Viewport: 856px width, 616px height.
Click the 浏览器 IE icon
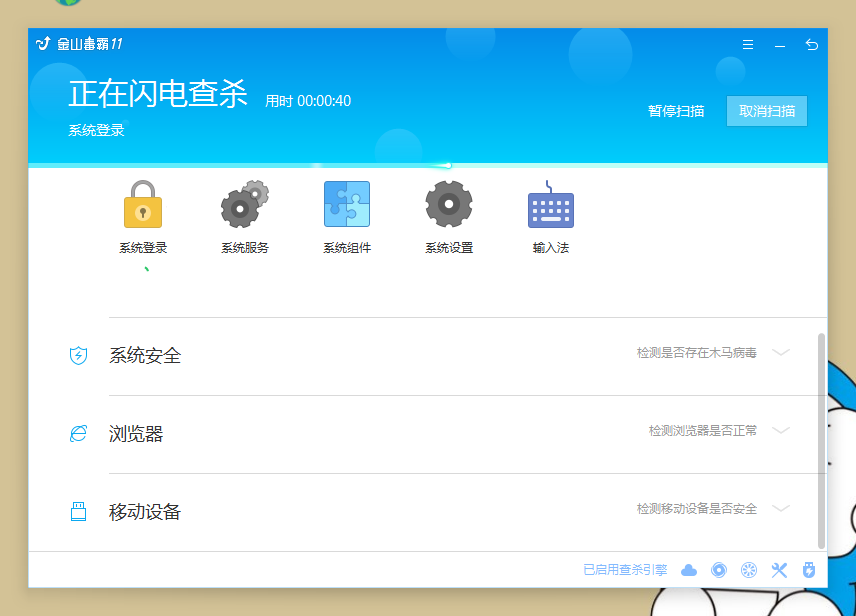click(x=79, y=434)
